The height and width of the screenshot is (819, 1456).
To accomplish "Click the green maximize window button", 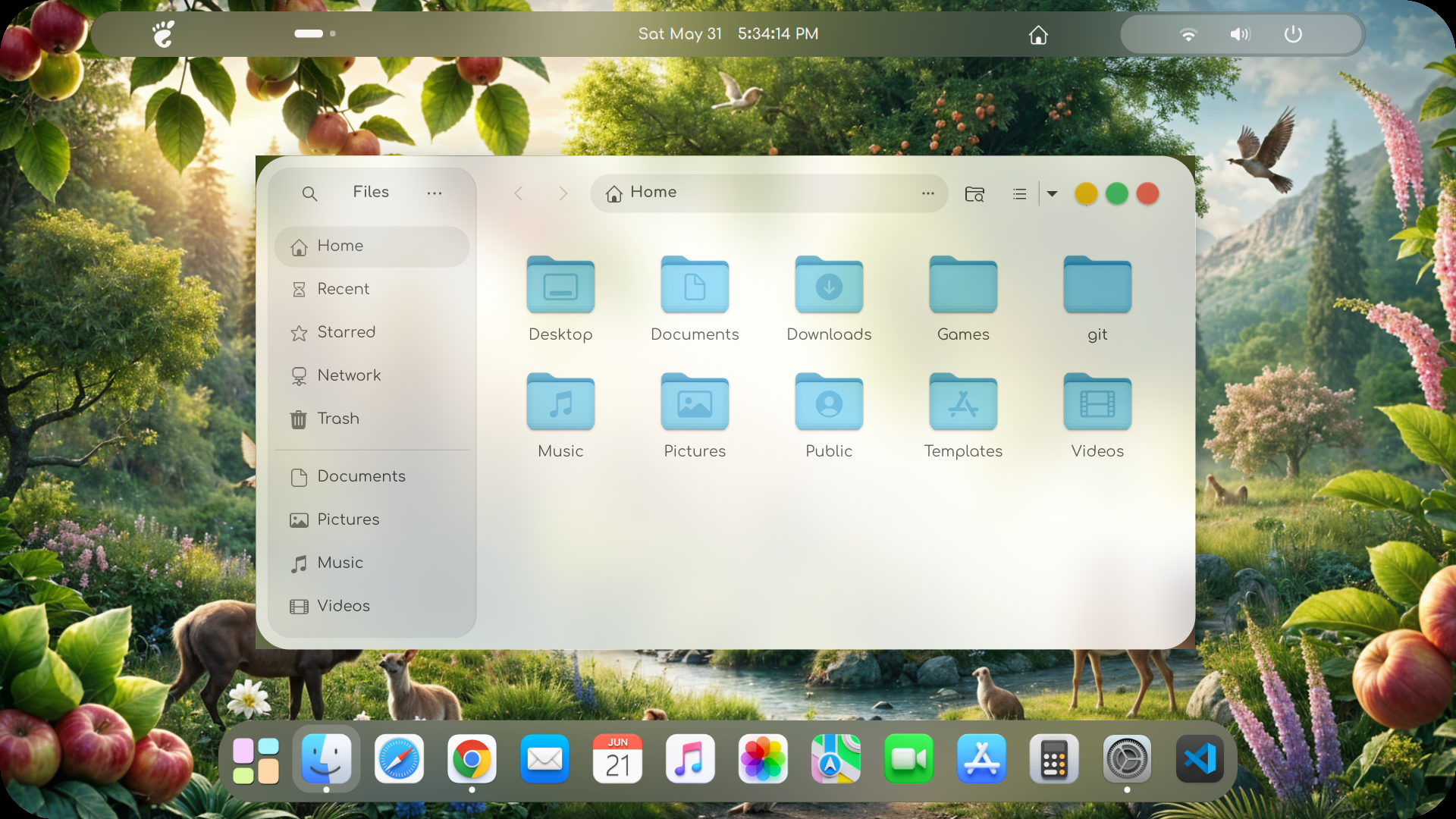I will tap(1117, 194).
